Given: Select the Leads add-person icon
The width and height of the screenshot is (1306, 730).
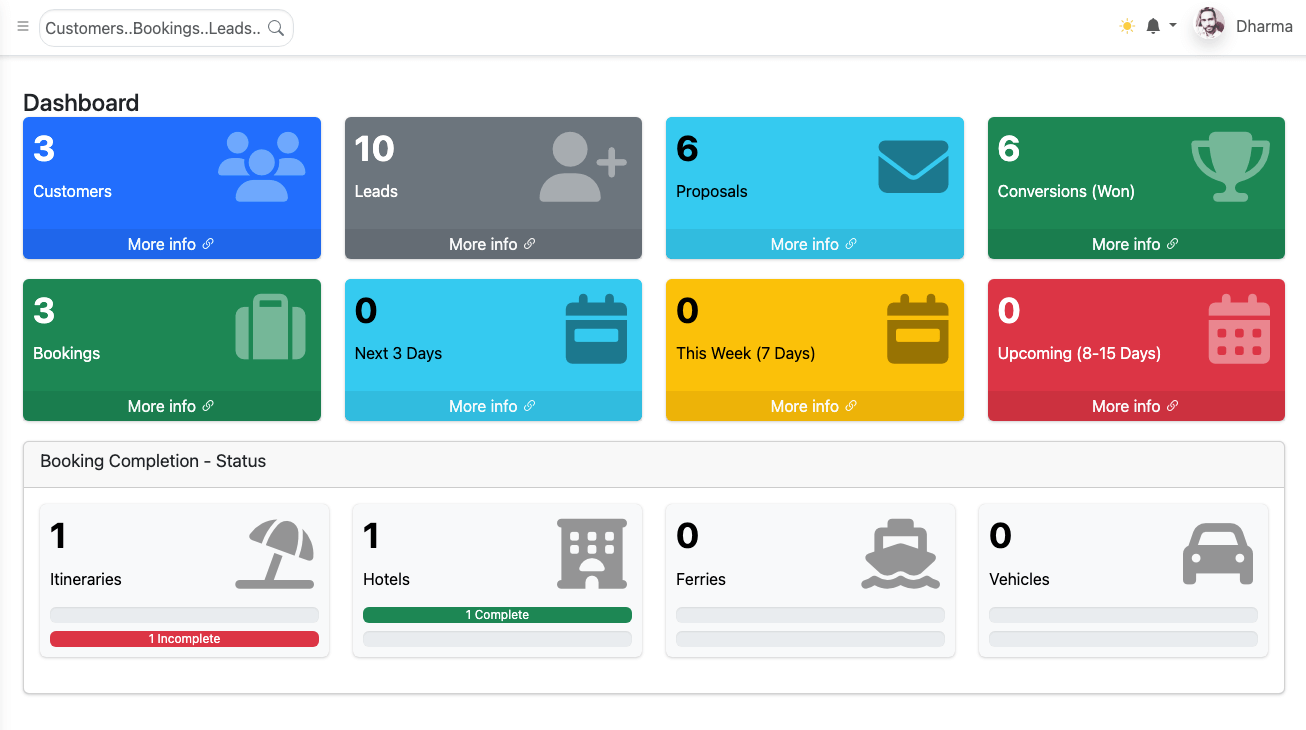Looking at the screenshot, I should click(583, 165).
